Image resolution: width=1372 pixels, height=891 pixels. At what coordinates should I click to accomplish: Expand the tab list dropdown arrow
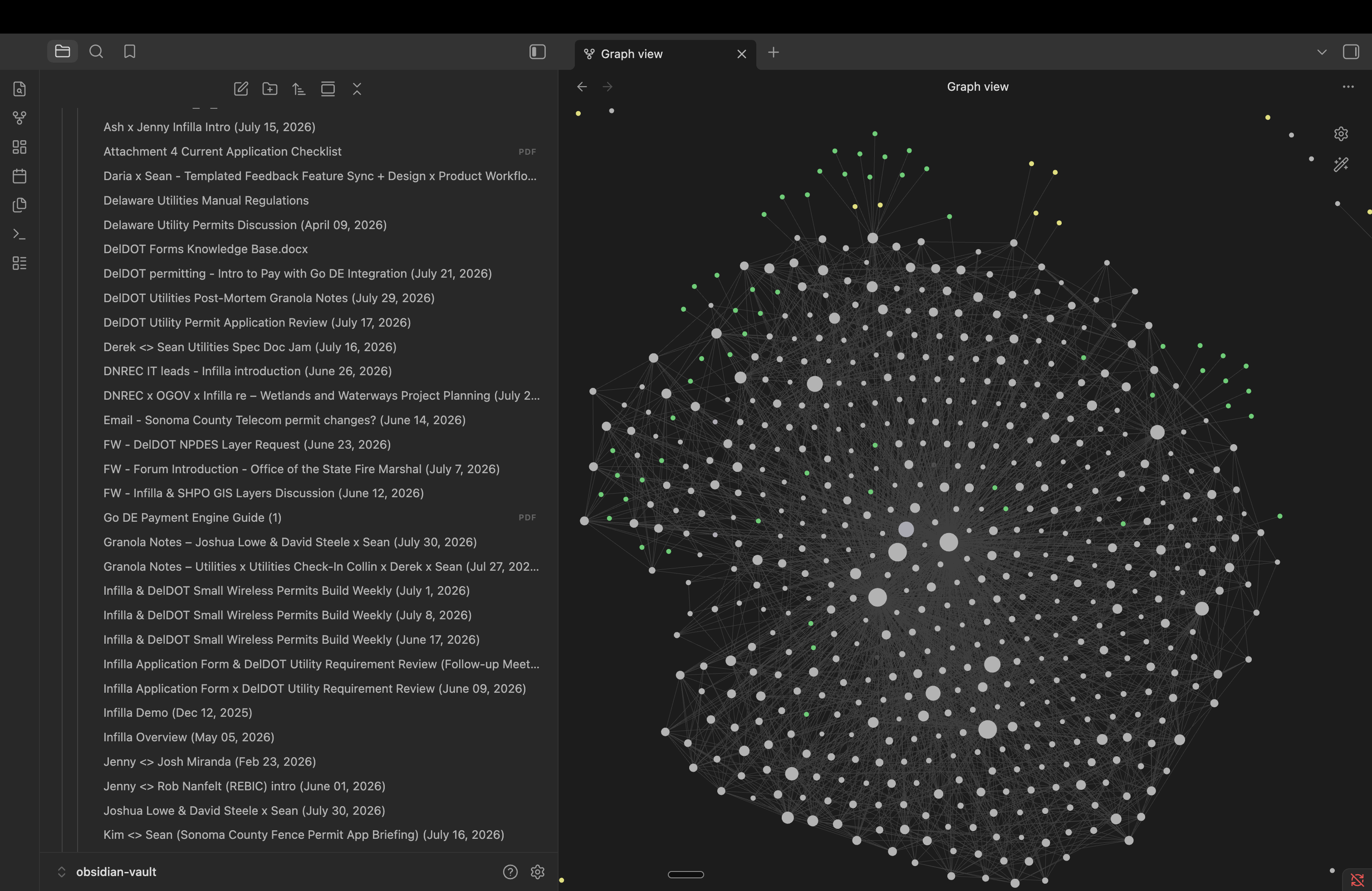pos(1322,52)
